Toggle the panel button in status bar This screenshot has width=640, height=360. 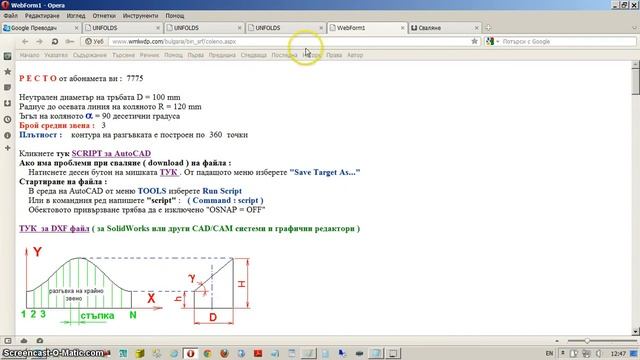coord(8,340)
